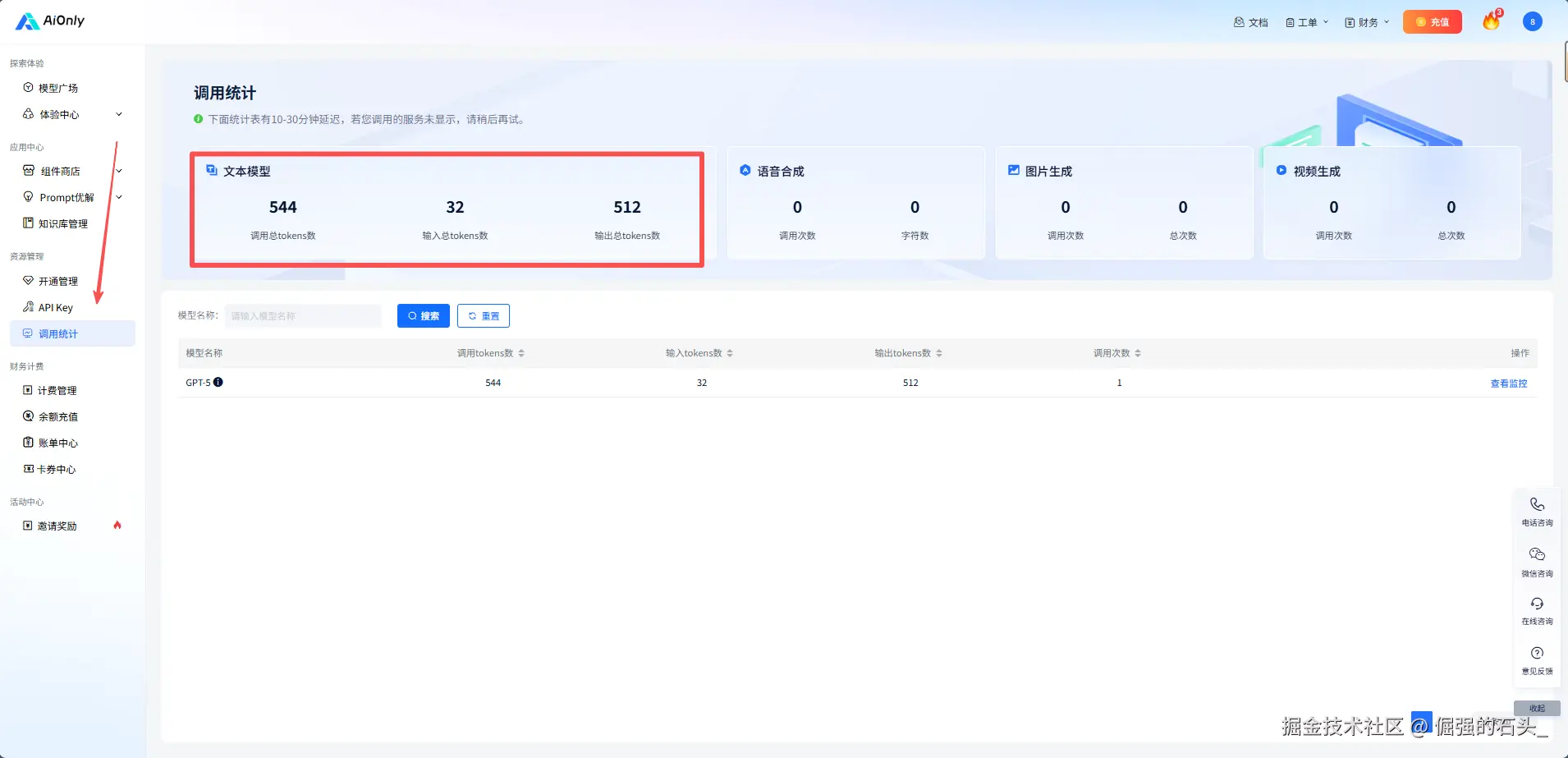1568x758 pixels.
Task: Click the 输出总tokens数 label in the 文本模型 card
Action: pyautogui.click(x=627, y=236)
